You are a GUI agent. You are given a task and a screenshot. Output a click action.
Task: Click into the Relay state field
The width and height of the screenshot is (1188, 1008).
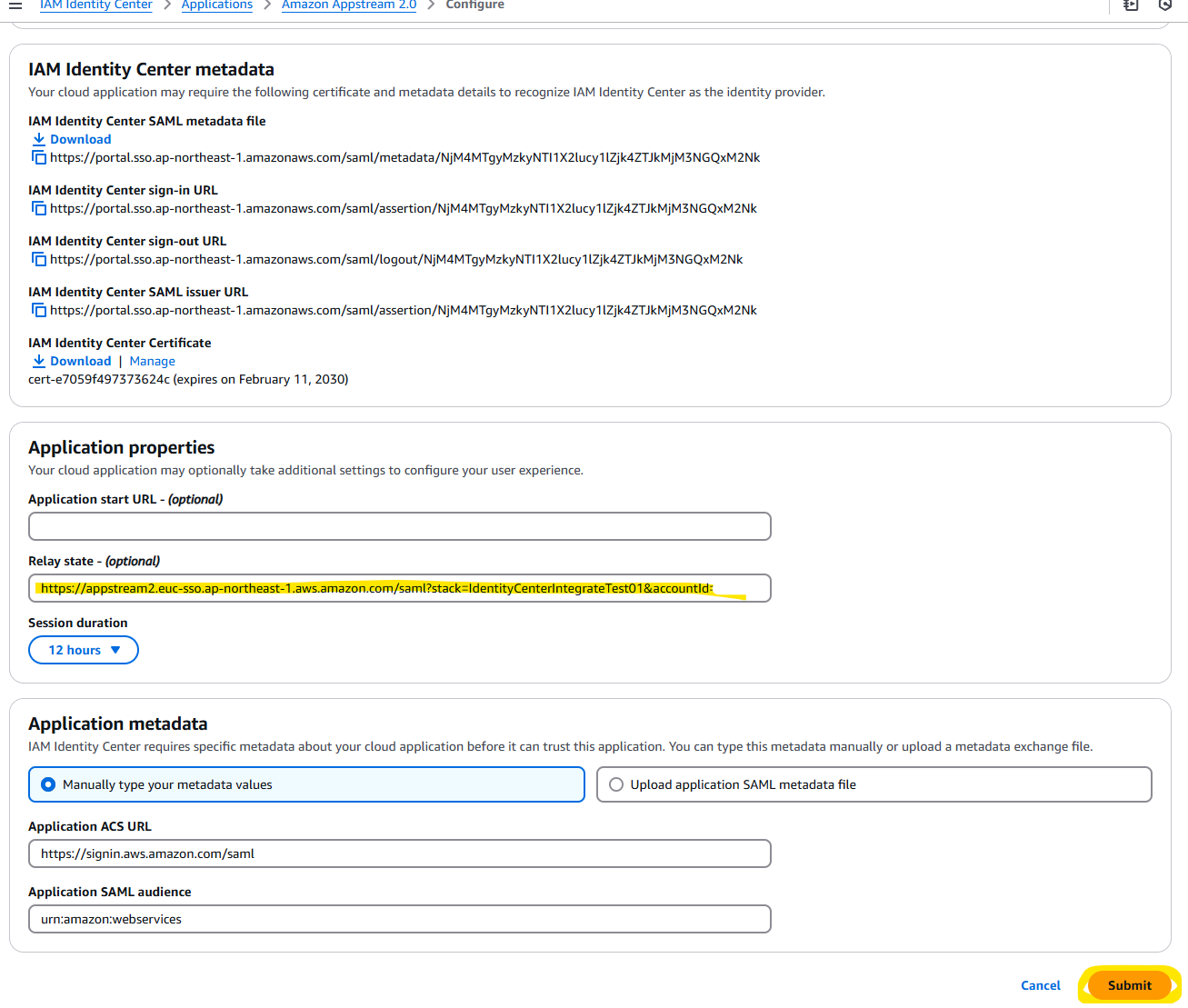(x=400, y=588)
